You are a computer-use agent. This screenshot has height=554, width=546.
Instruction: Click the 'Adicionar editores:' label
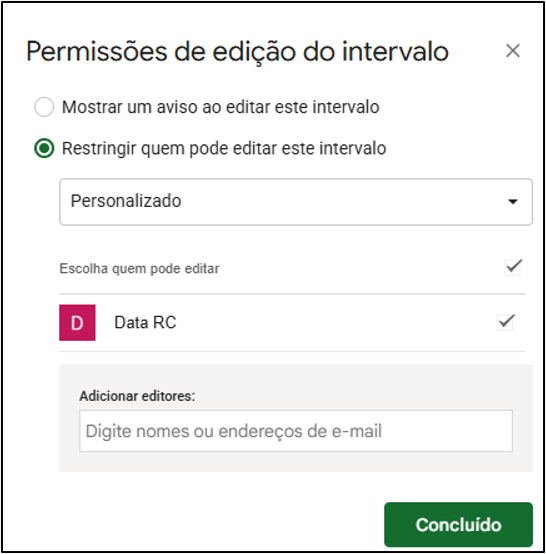[137, 396]
